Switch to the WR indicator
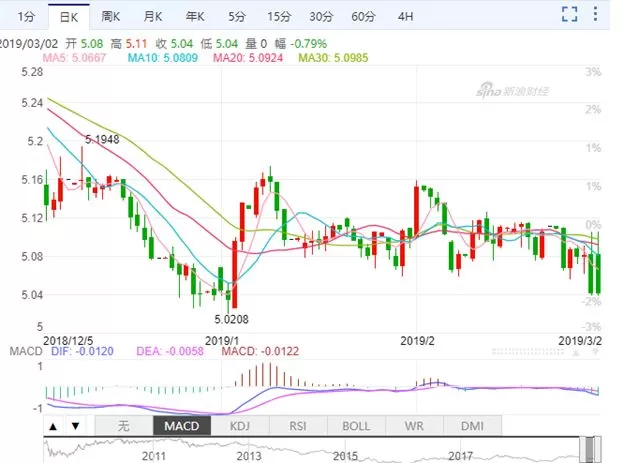Screen dimensions: 624x463 click(x=414, y=426)
